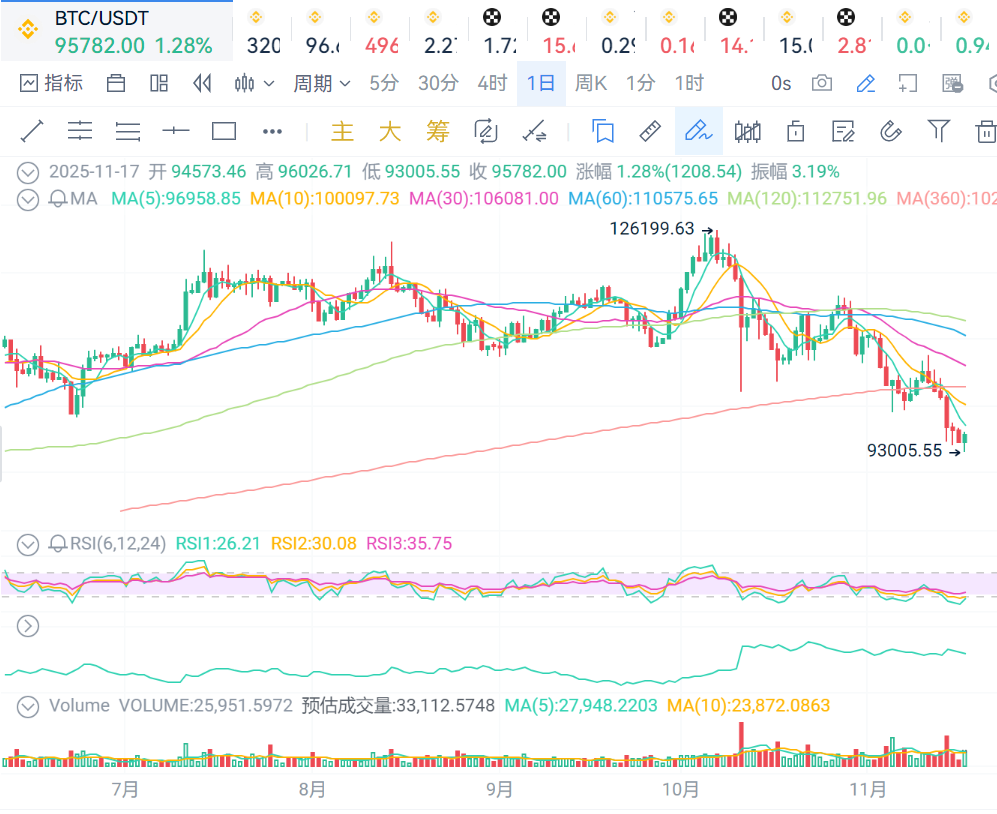
Task: Collapse the MA indicator row
Action: [x=29, y=199]
